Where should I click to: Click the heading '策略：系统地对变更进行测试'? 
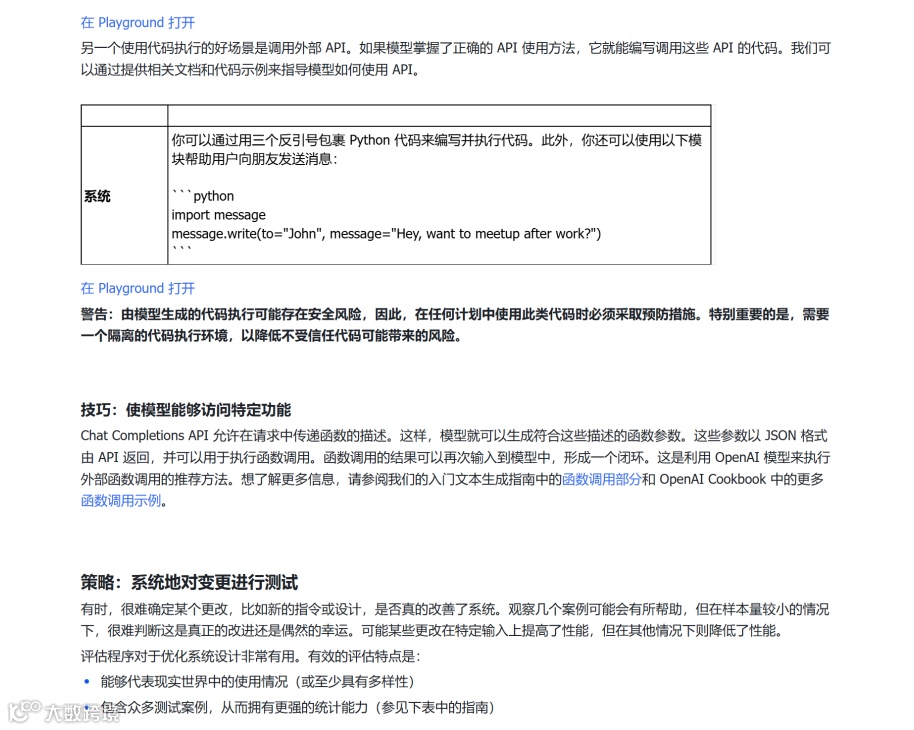coord(189,582)
